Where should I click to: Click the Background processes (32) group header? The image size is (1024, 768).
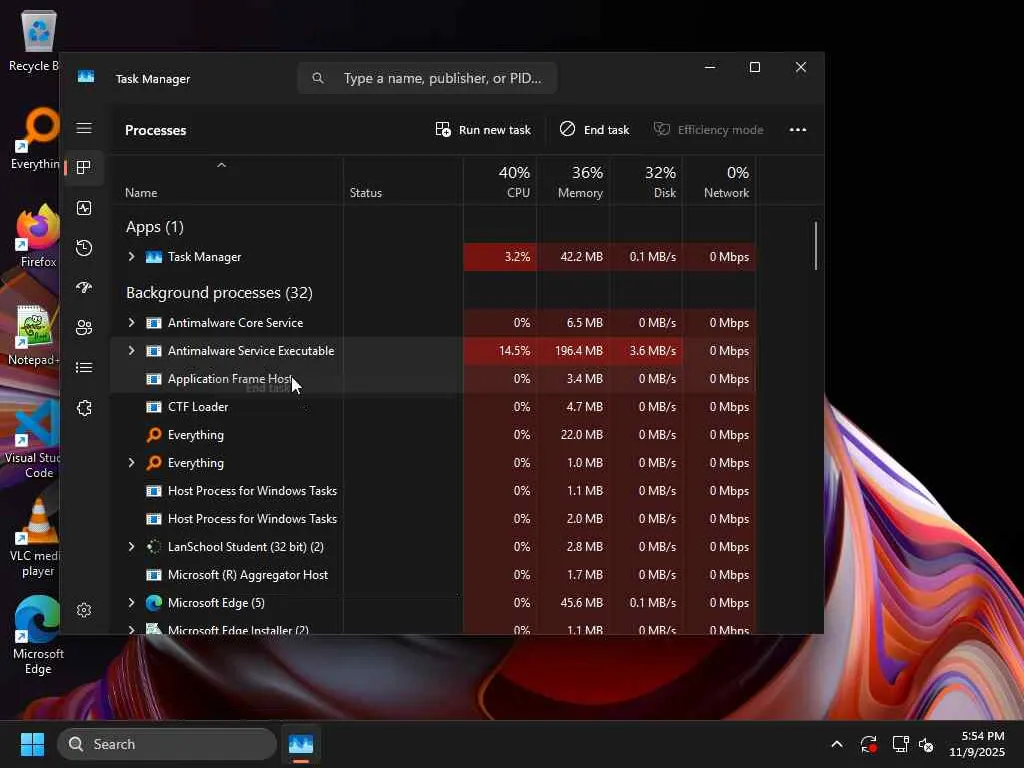click(219, 293)
